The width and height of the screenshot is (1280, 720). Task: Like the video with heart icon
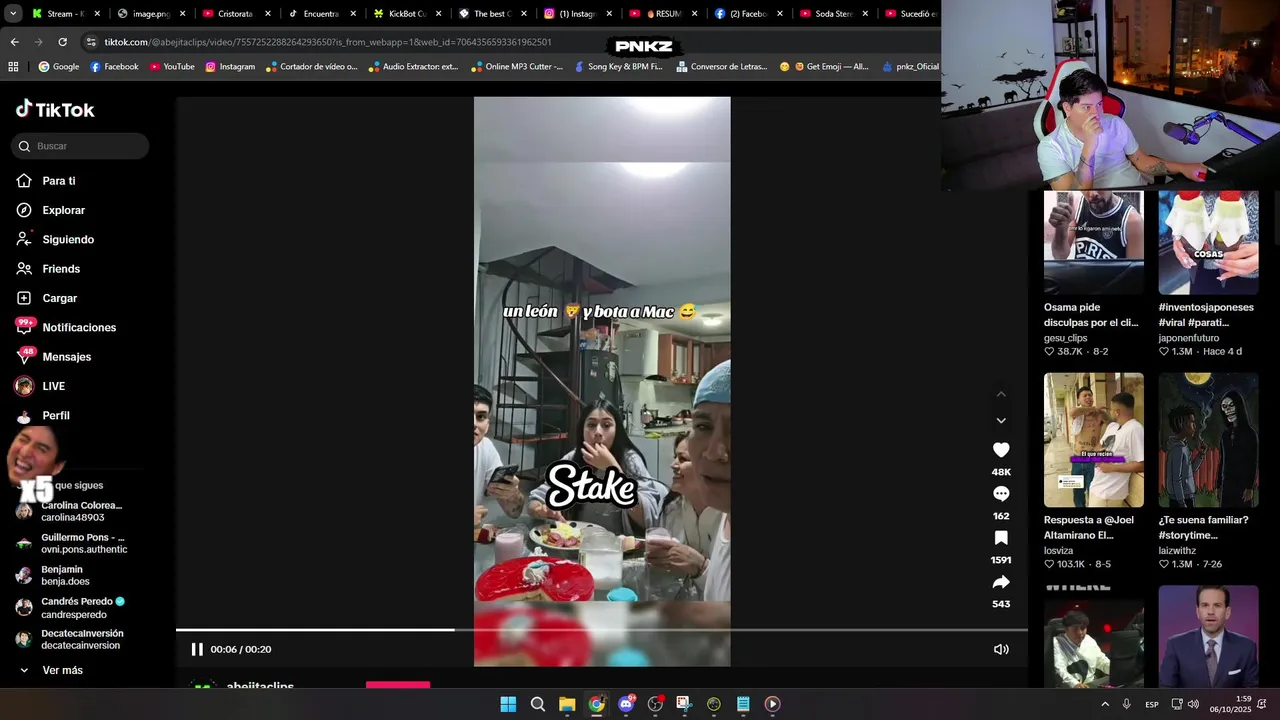tap(1001, 450)
